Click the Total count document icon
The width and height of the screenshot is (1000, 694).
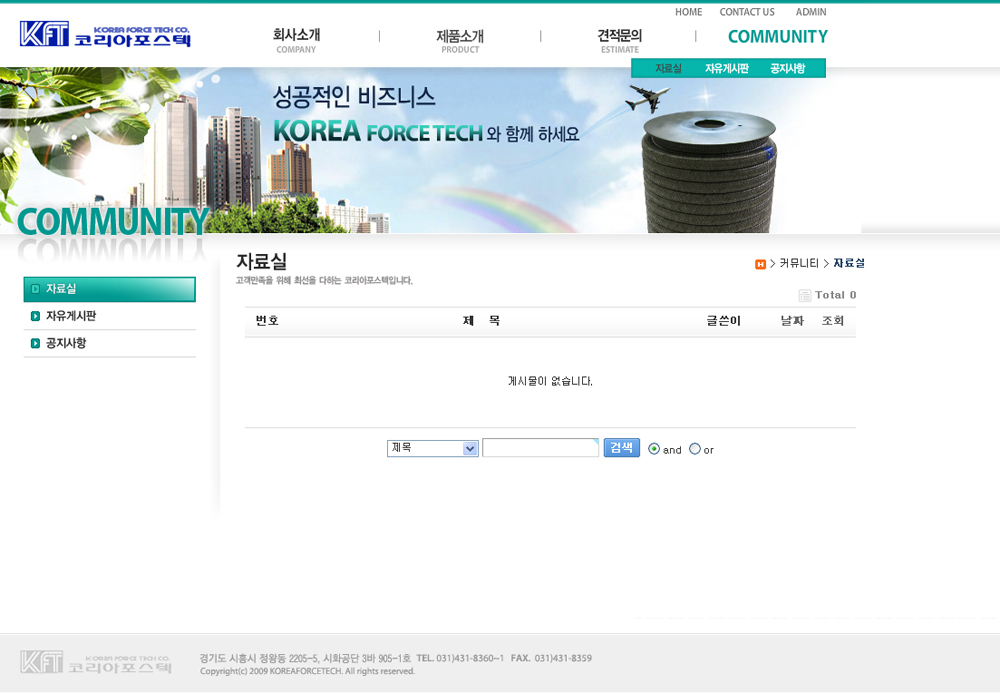coord(804,295)
